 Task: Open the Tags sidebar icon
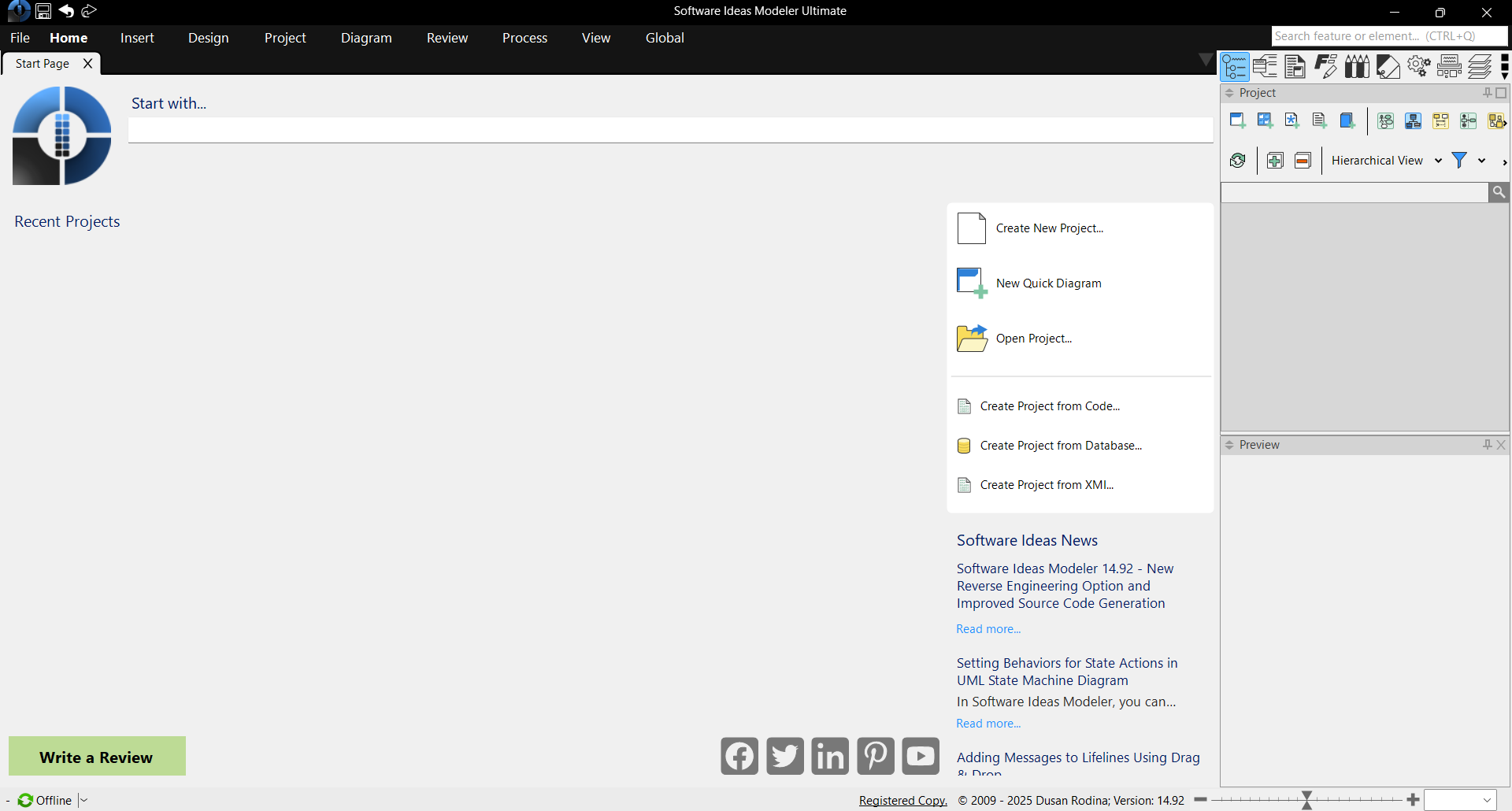[x=1388, y=67]
